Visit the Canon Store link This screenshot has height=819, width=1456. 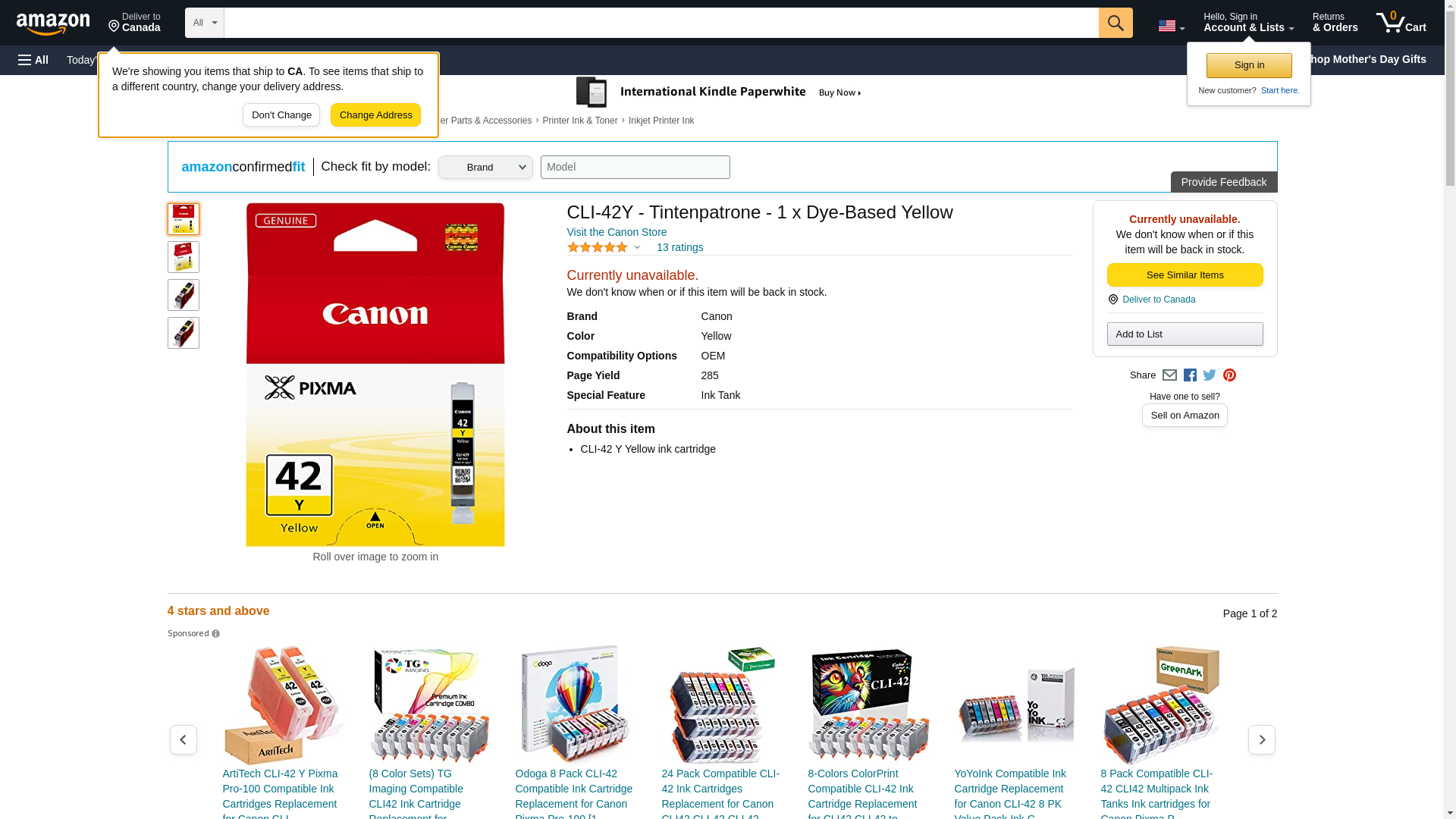pyautogui.click(x=617, y=232)
